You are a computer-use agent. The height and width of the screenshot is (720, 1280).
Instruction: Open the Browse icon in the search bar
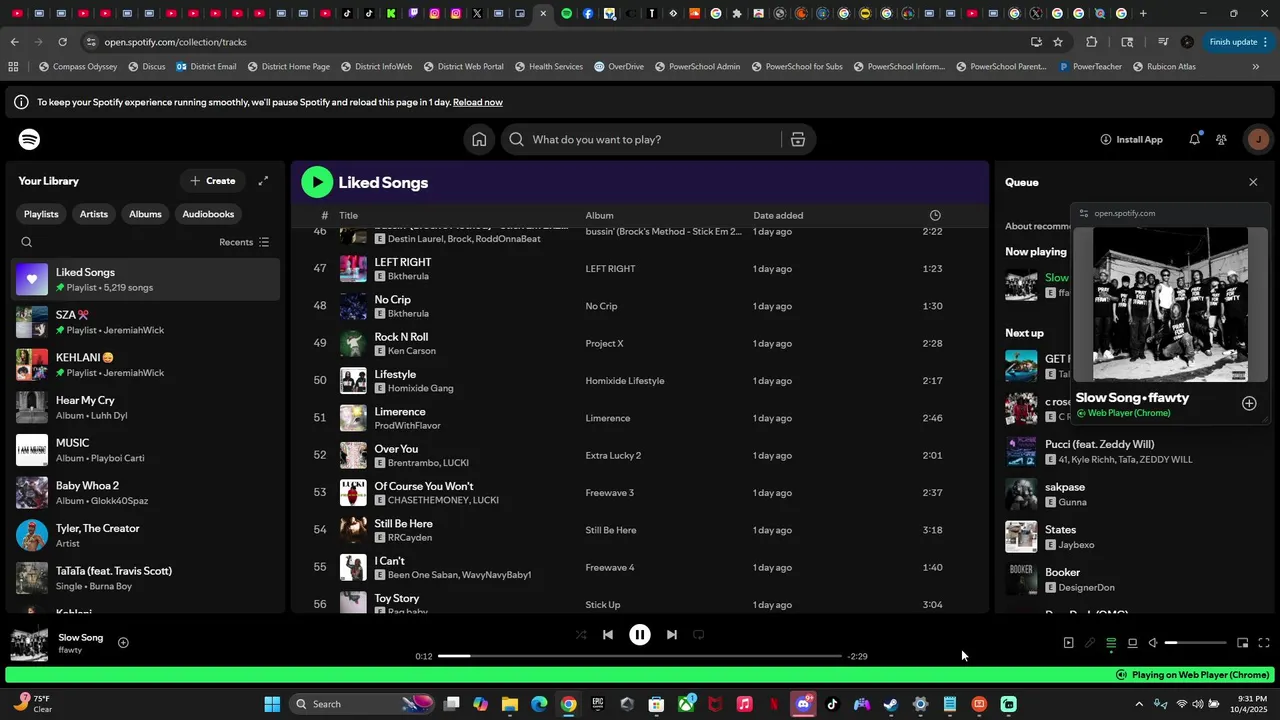click(798, 140)
